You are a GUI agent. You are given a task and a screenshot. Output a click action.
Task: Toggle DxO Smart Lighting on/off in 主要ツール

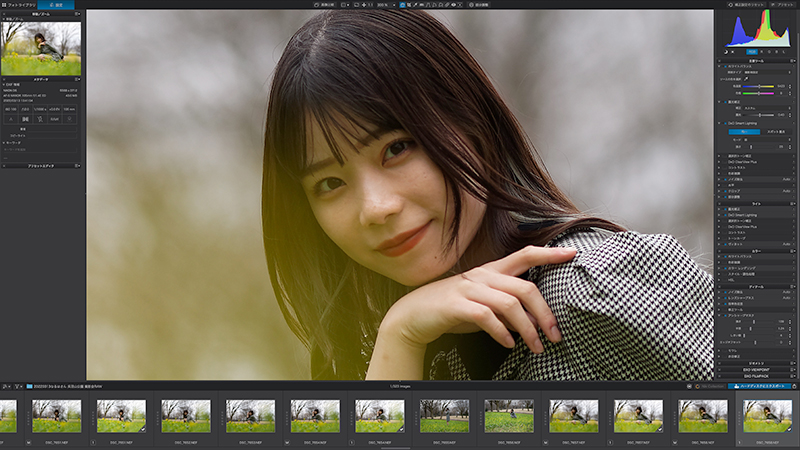(x=726, y=123)
